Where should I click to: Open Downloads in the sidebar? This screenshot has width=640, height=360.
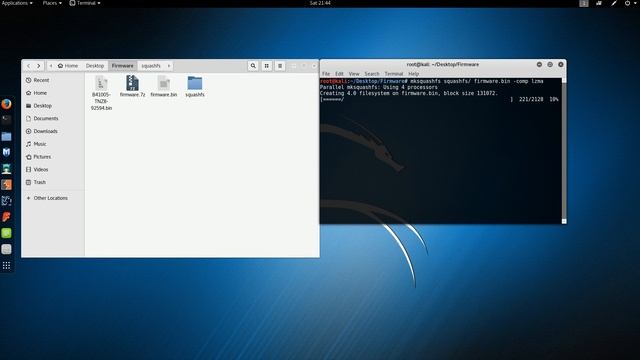click(x=45, y=131)
